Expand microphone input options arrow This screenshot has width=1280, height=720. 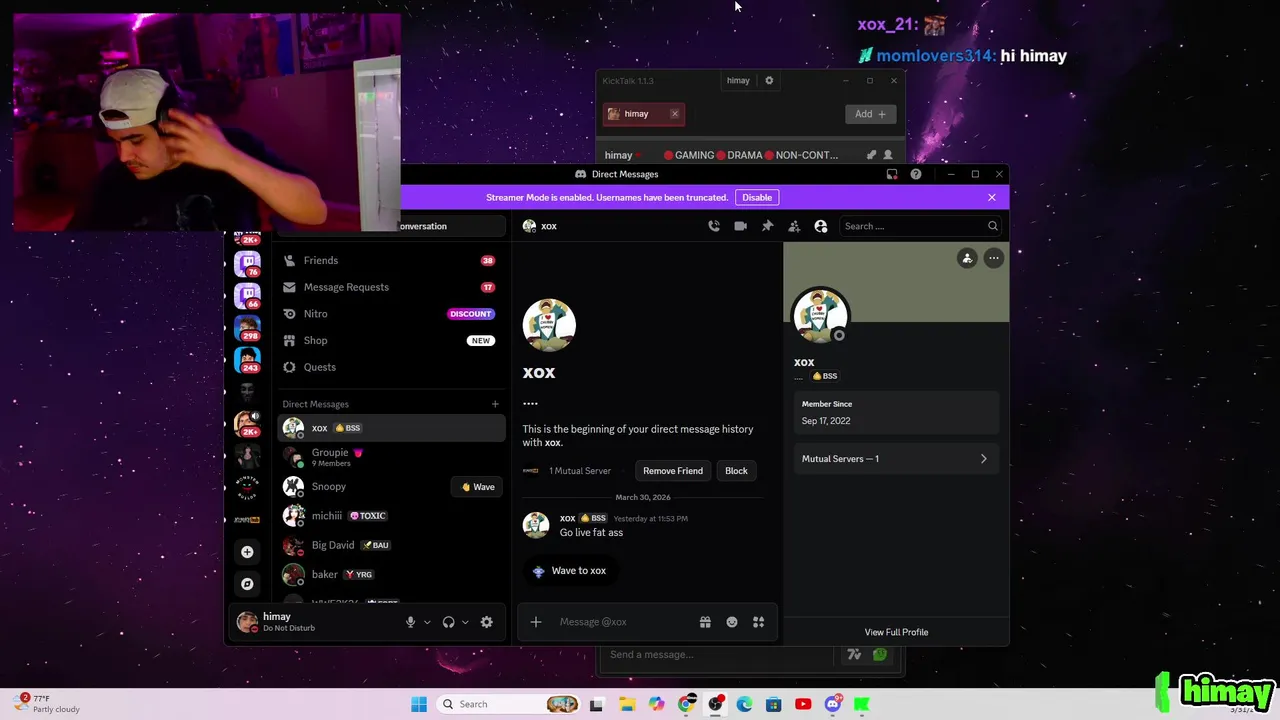coord(427,622)
